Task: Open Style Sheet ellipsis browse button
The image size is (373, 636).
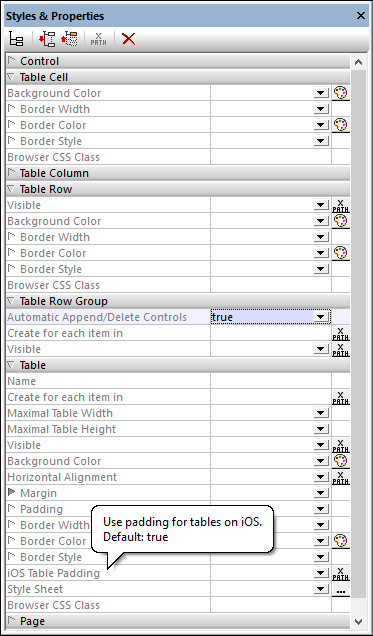Action: tap(341, 589)
